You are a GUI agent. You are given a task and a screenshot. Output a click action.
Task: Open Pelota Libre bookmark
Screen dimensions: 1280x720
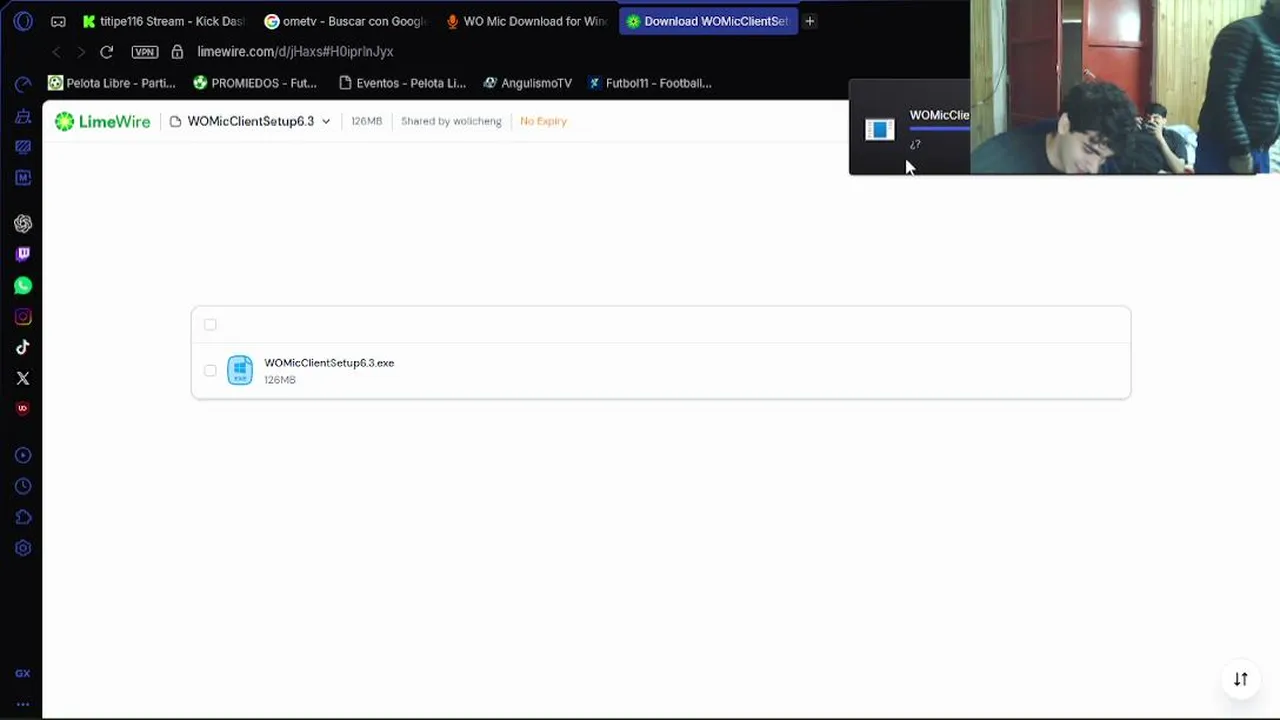pyautogui.click(x=112, y=83)
